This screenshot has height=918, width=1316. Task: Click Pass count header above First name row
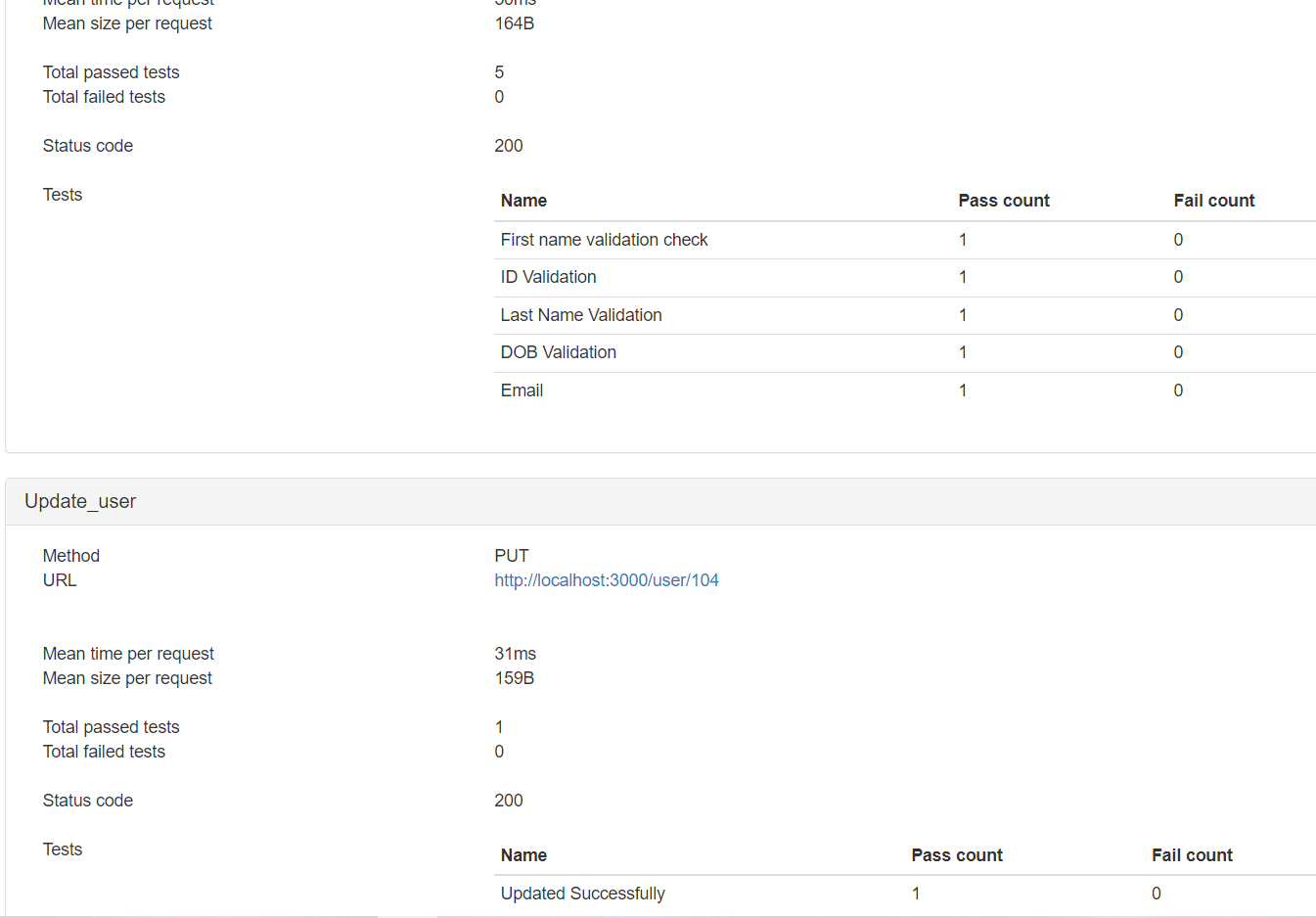coord(1004,201)
